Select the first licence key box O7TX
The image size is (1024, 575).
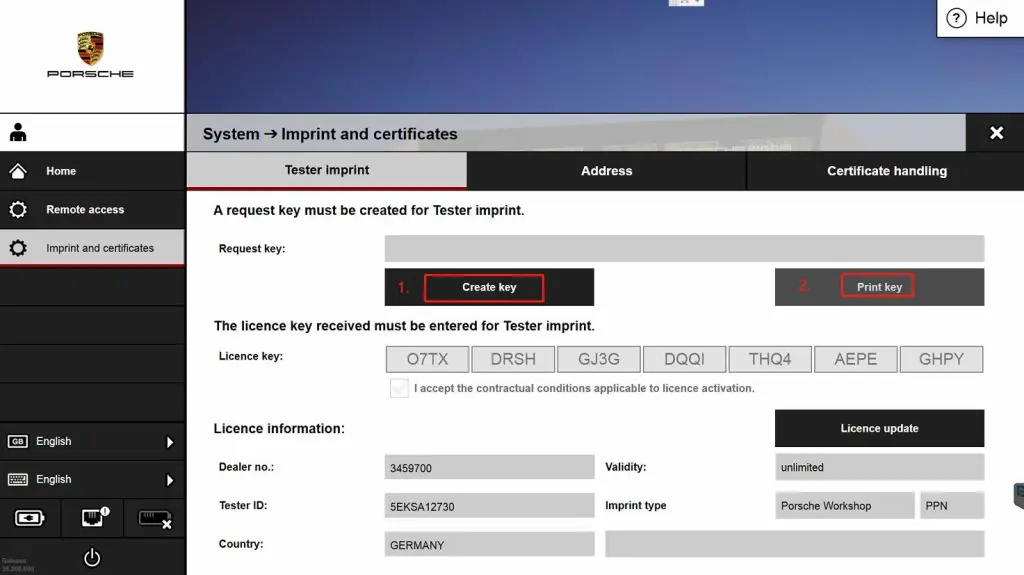(x=427, y=359)
